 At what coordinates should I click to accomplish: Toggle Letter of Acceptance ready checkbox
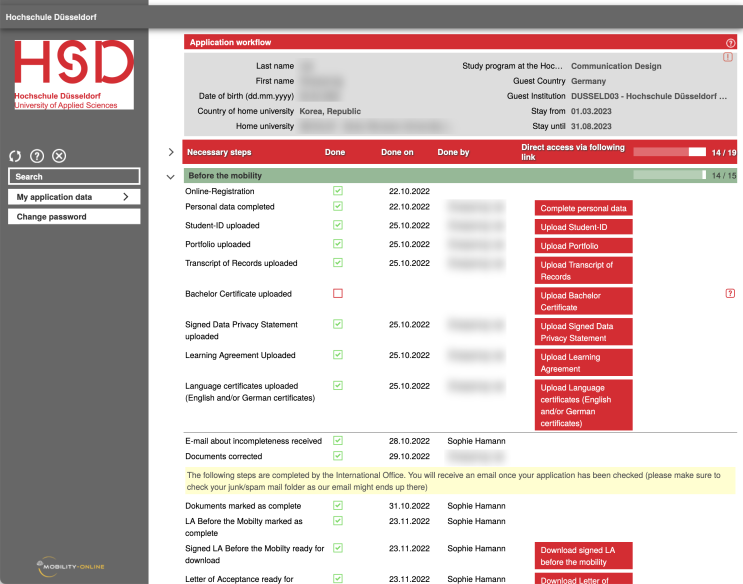pyautogui.click(x=338, y=578)
